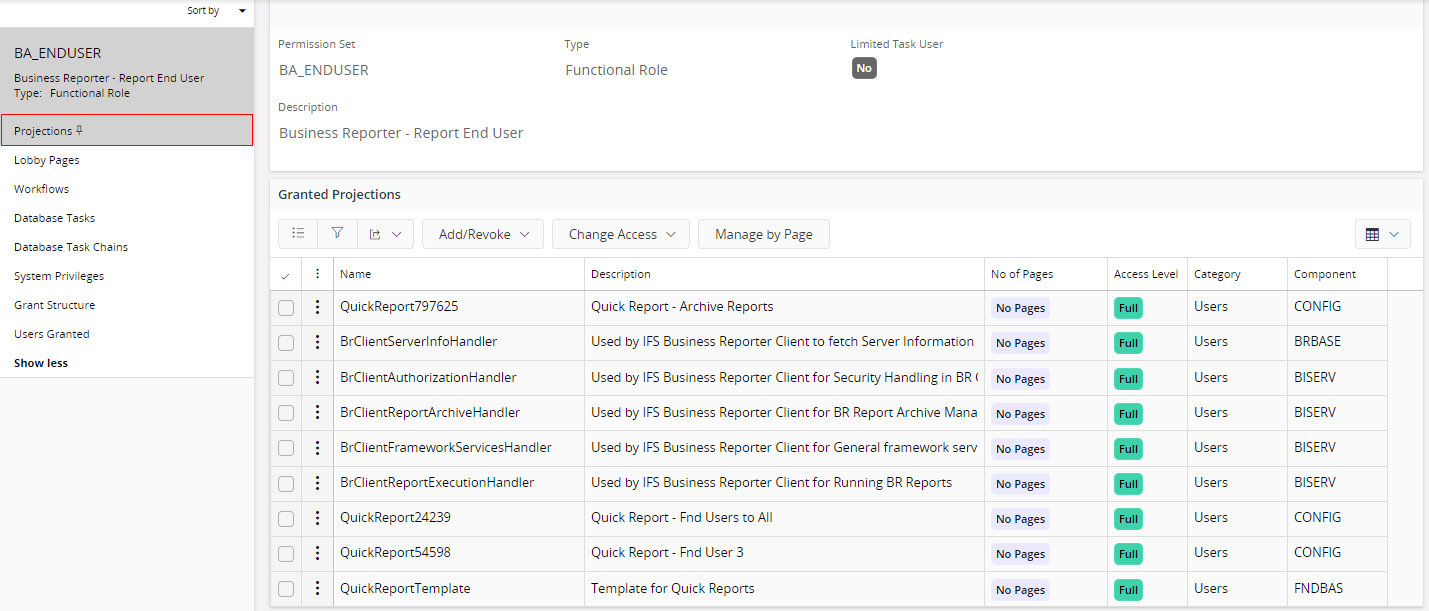Open the Add/Revoke dropdown

click(x=482, y=233)
